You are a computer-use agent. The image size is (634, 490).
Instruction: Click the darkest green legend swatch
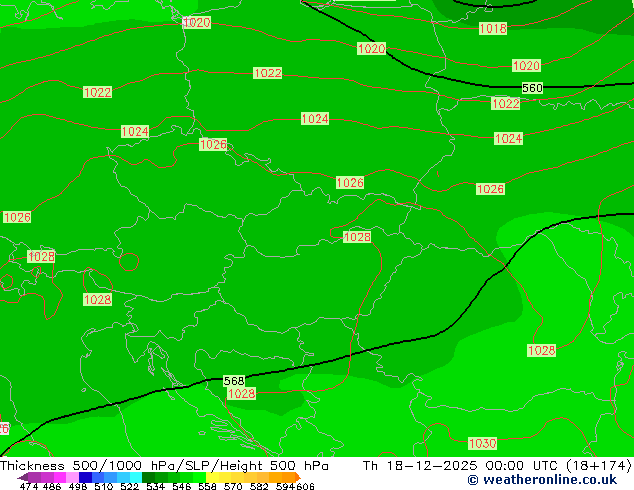pos(148,477)
